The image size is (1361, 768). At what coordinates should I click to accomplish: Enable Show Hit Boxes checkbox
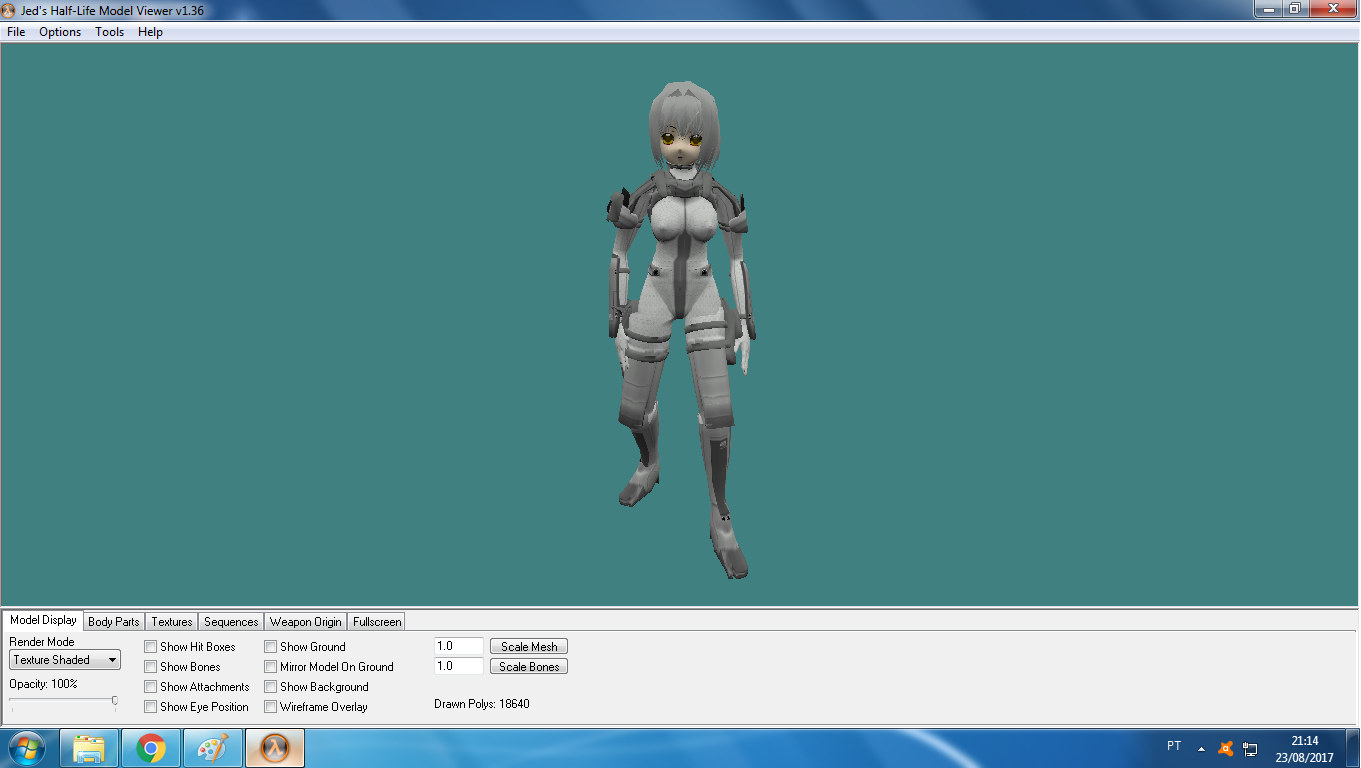click(151, 647)
